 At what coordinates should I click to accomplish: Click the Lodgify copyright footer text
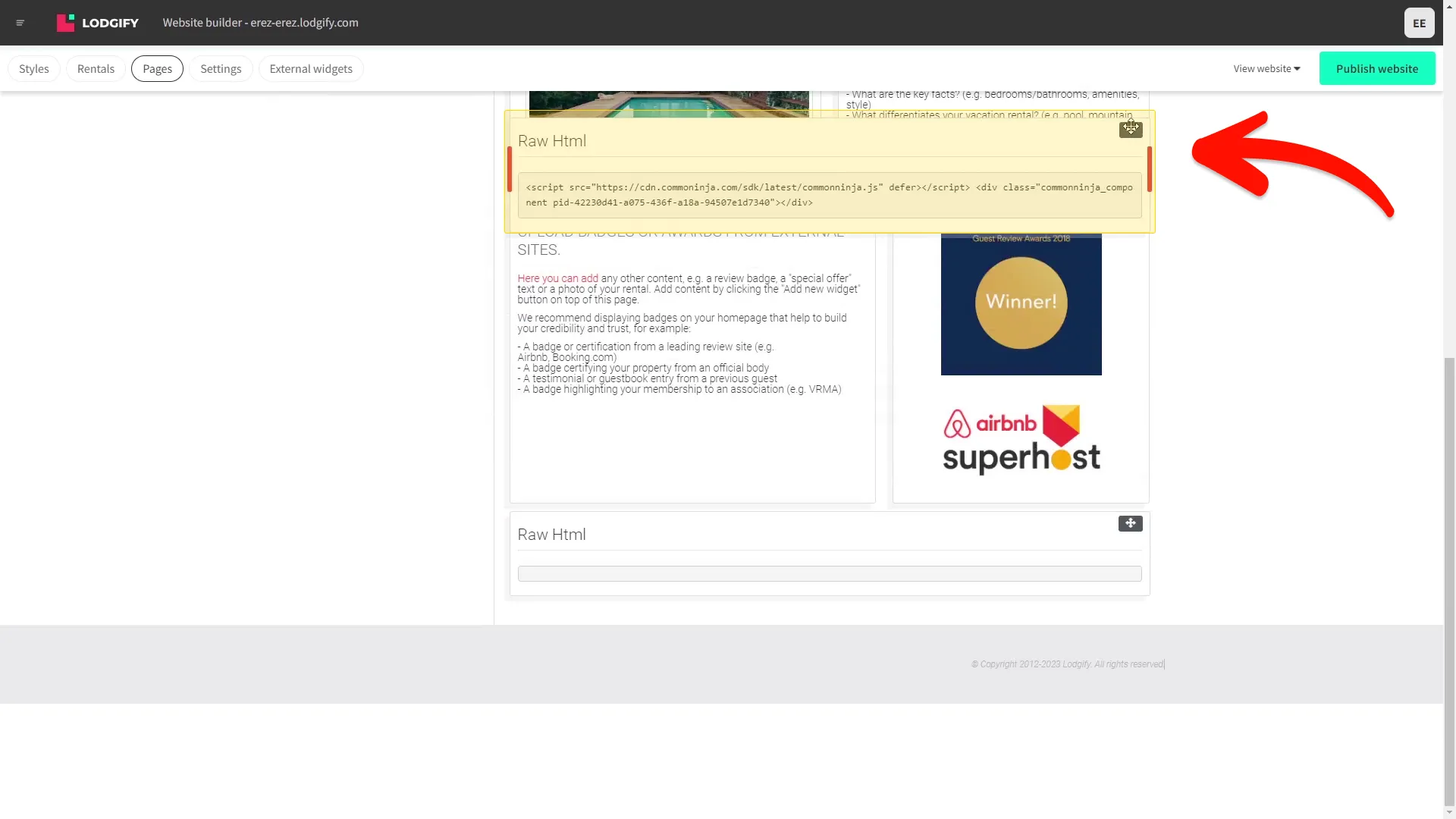pos(1068,664)
